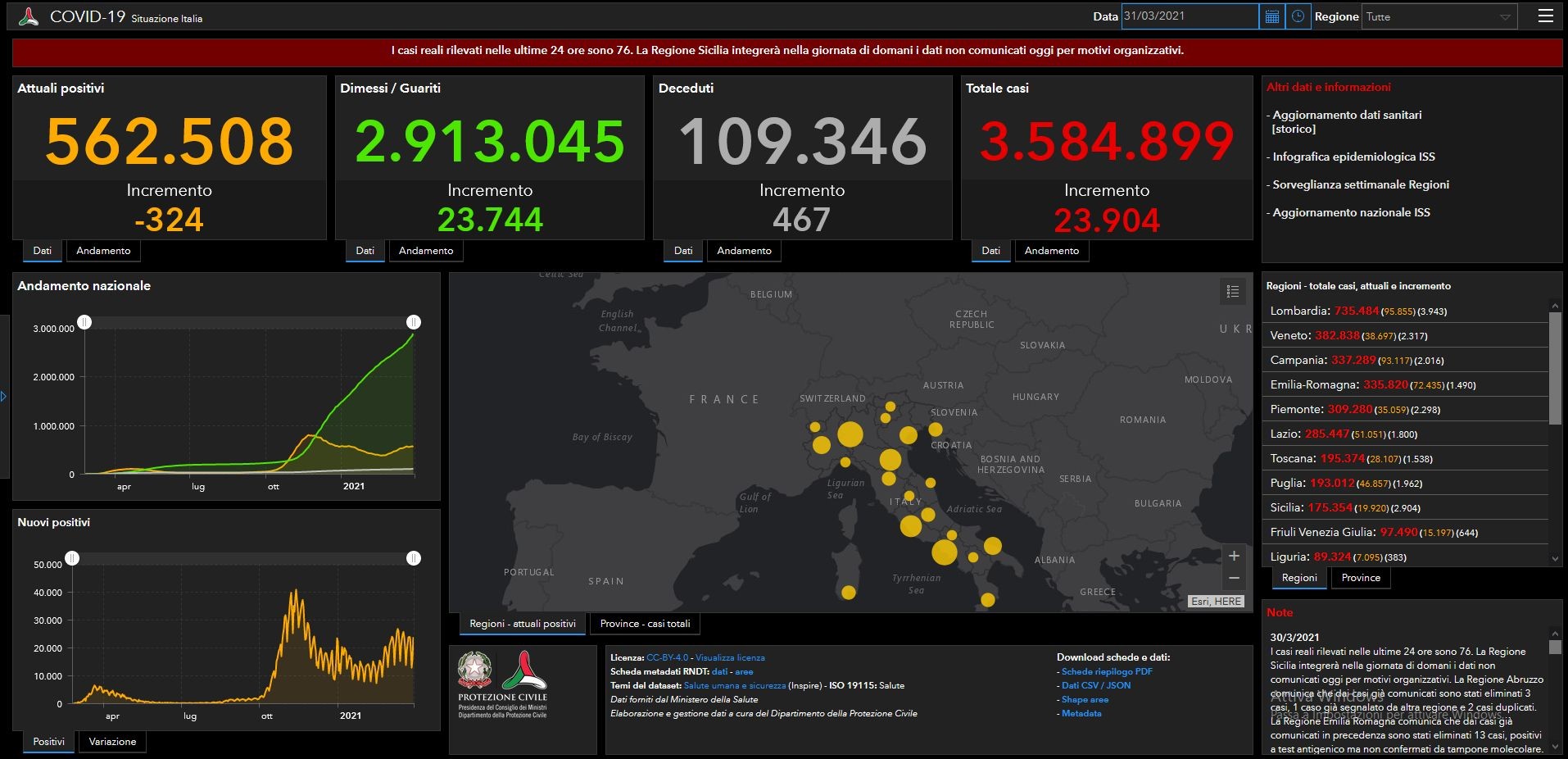Switch to Province tab in regions list
The width and height of the screenshot is (1568, 759).
1361,578
